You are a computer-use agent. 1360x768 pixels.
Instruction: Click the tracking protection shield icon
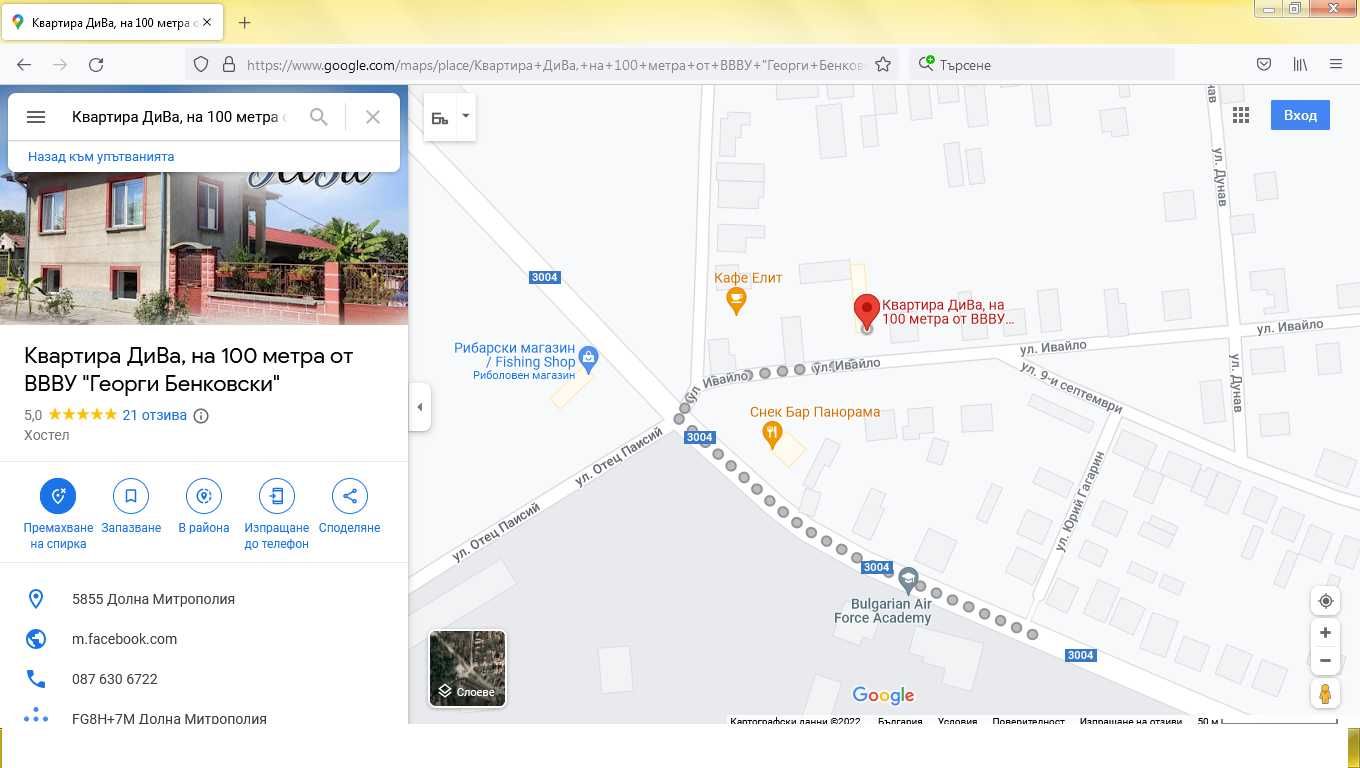201,64
